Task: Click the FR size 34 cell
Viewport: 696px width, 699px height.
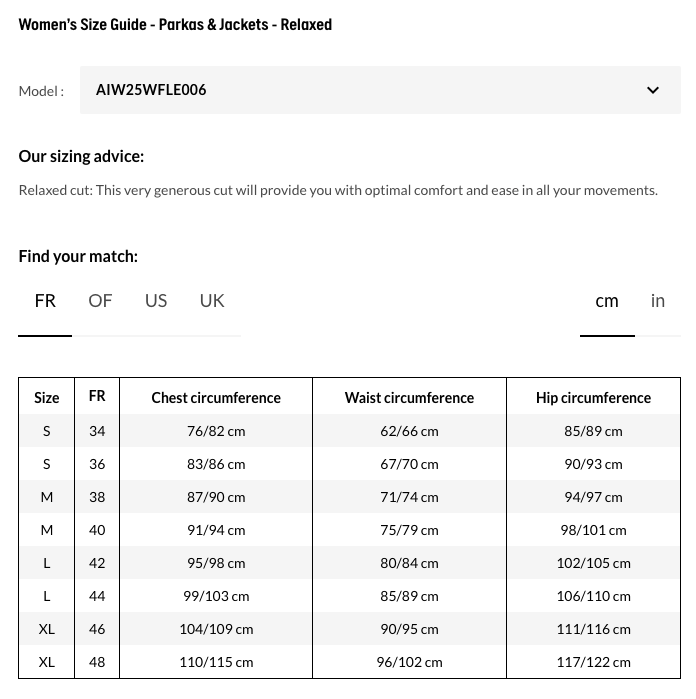Action: [x=97, y=431]
